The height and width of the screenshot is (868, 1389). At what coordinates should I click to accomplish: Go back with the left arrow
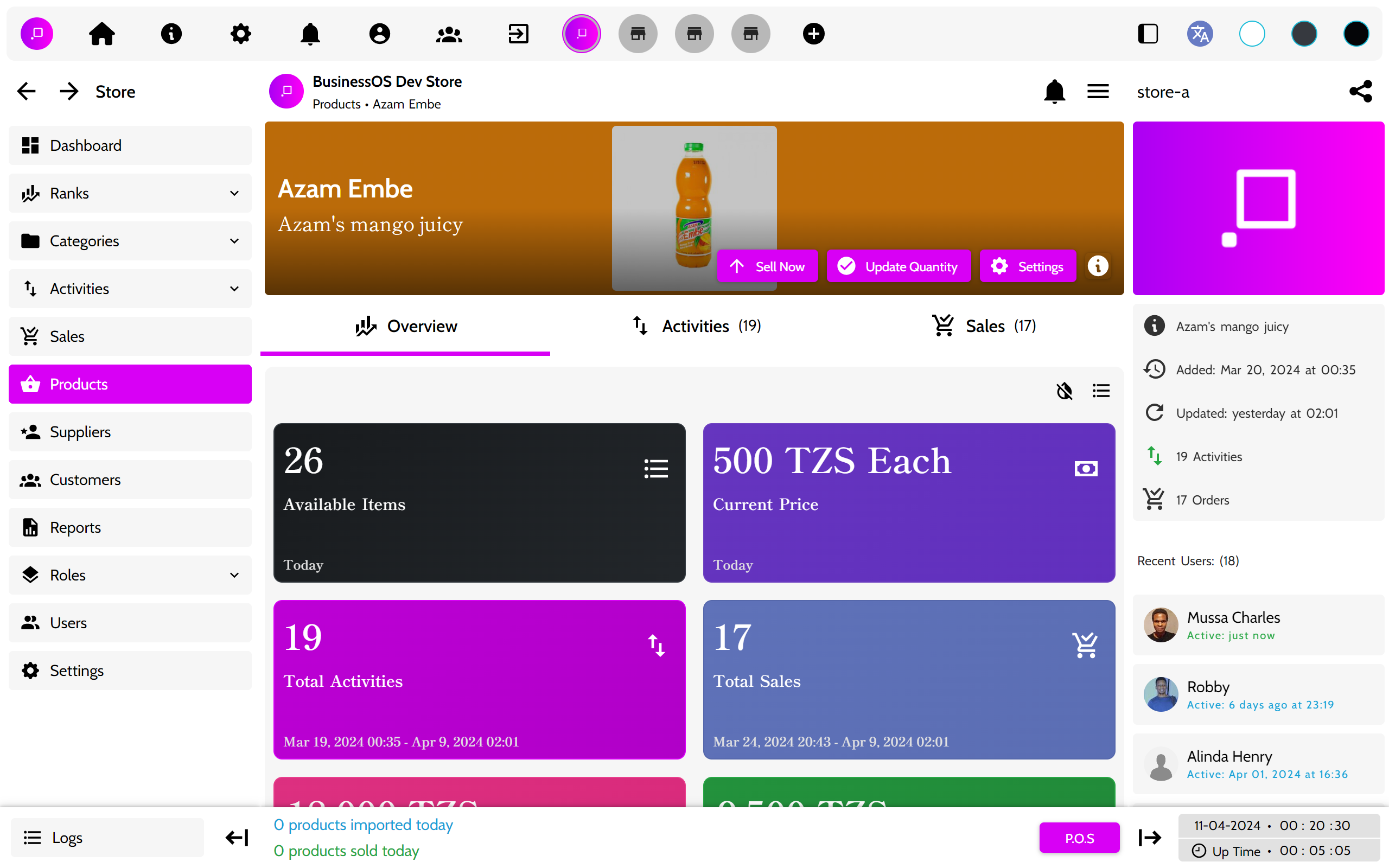(x=27, y=91)
